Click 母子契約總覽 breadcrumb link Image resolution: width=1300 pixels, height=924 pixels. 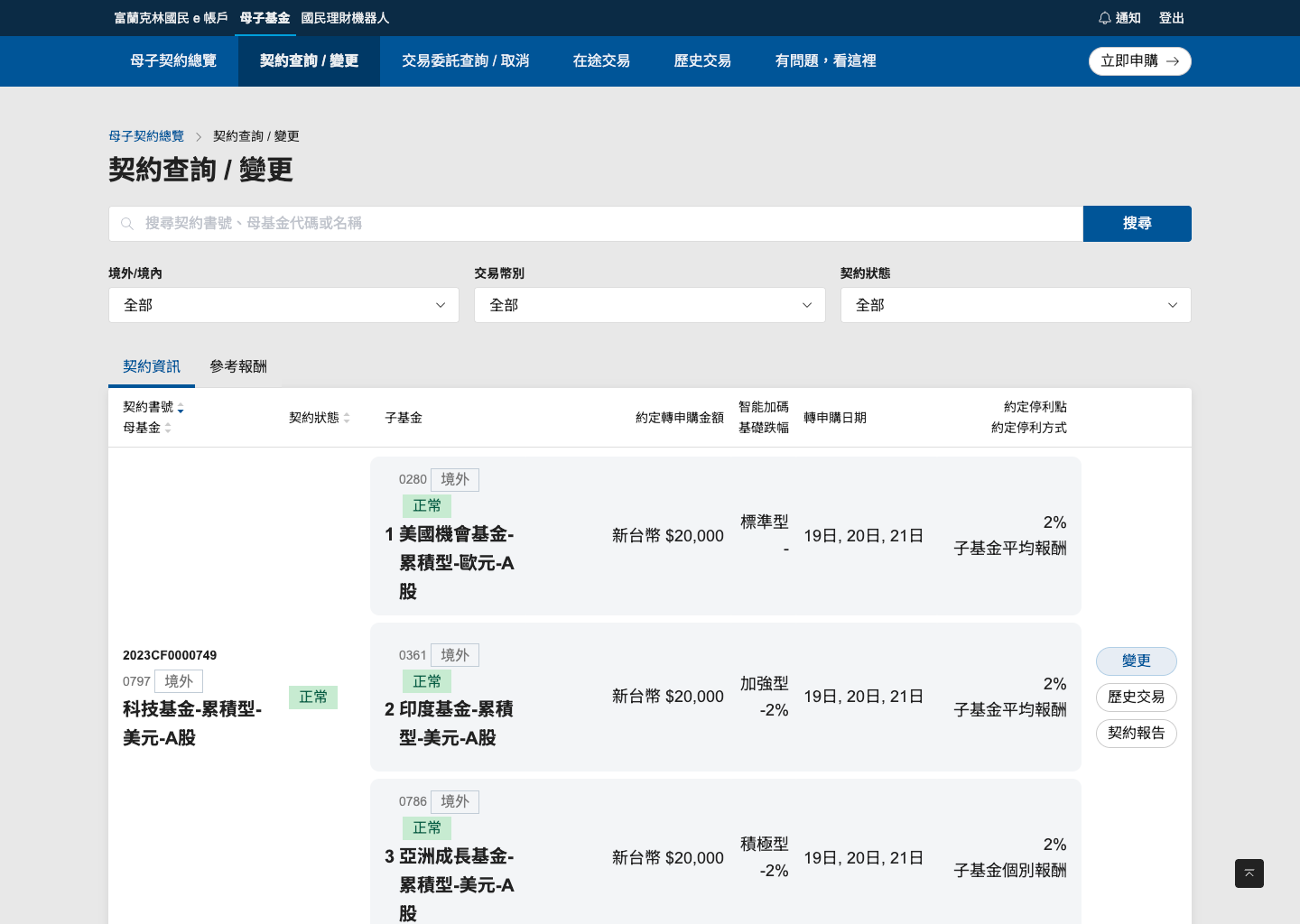(146, 136)
